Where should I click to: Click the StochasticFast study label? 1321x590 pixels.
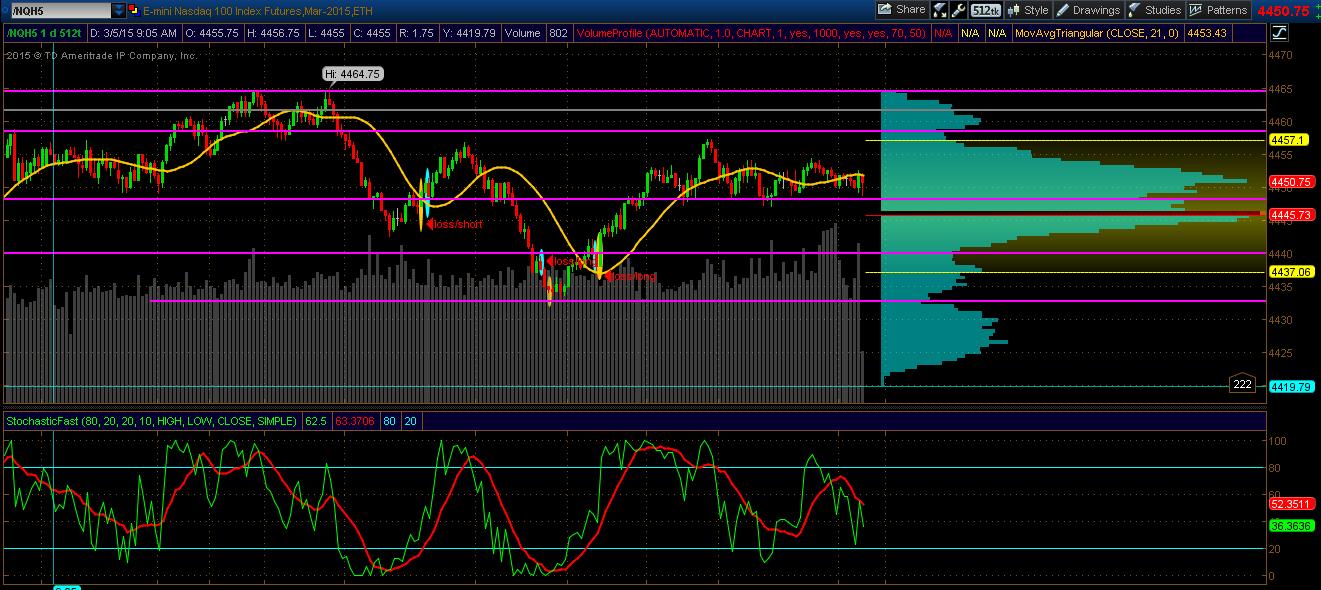[151, 421]
